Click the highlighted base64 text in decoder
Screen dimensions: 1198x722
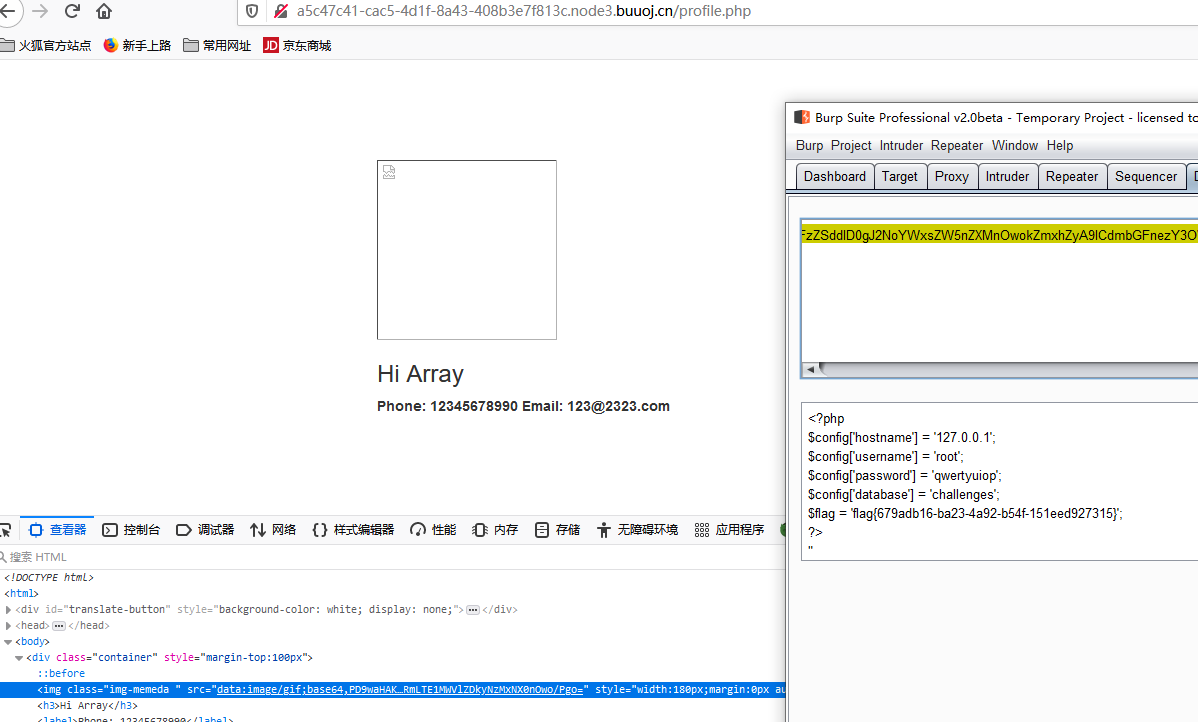(x=999, y=235)
